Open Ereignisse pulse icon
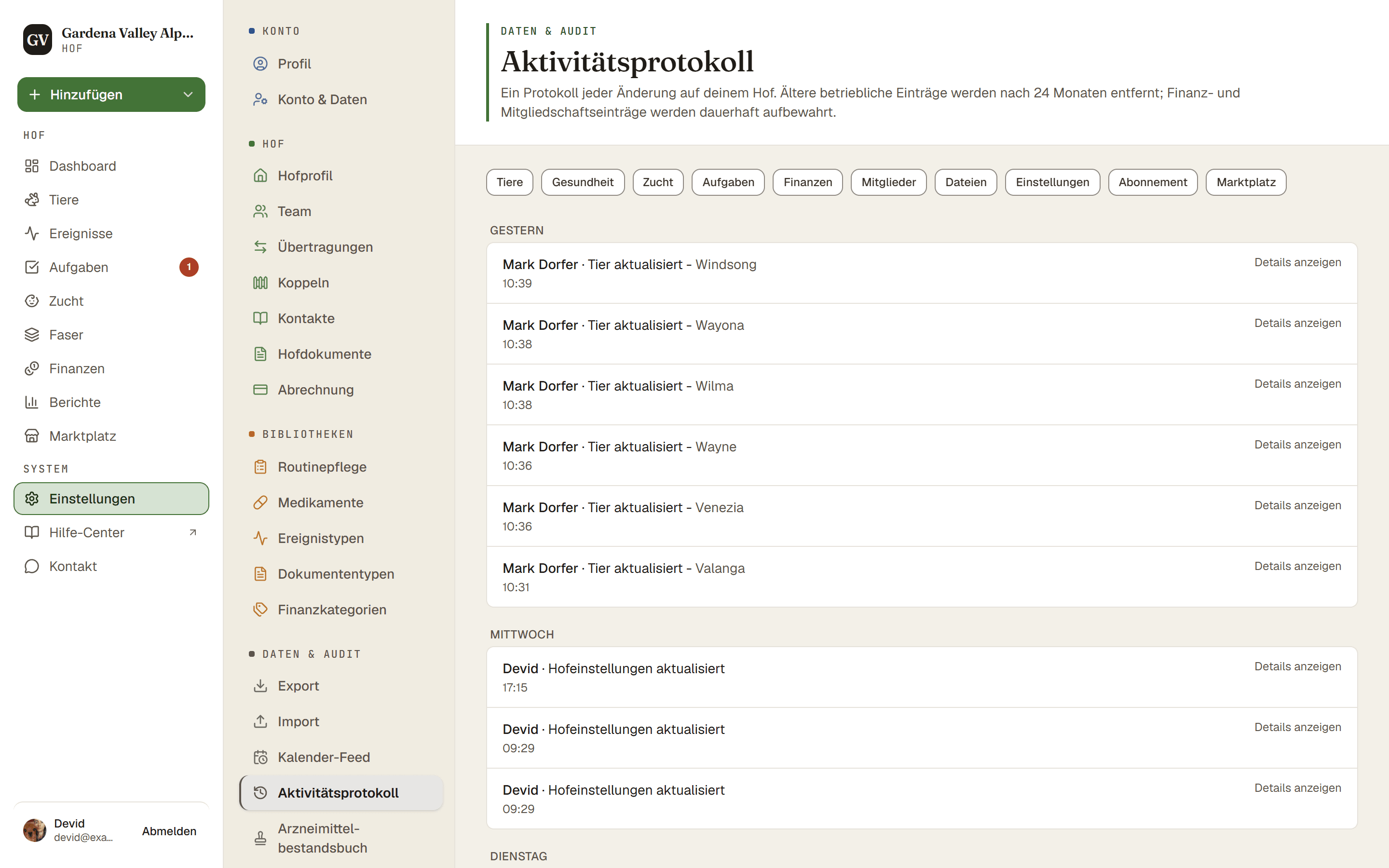 click(31, 234)
